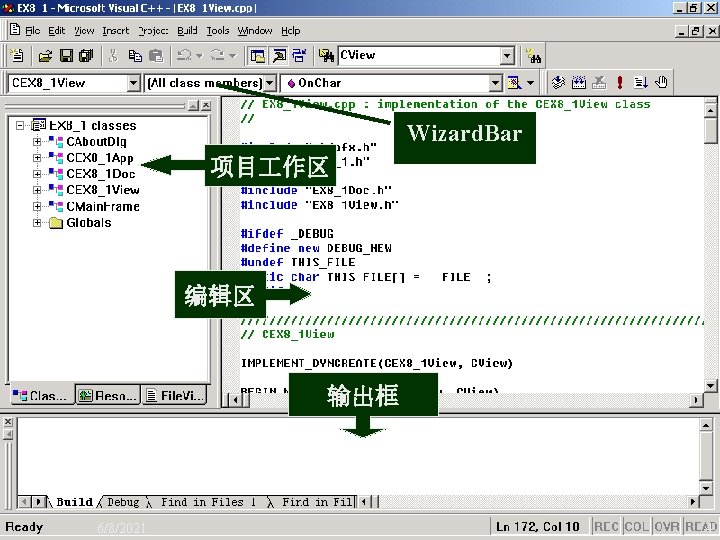Screen dimensions: 720x540
Task: Select the Find in Files 1 tab
Action: pyautogui.click(x=208, y=502)
